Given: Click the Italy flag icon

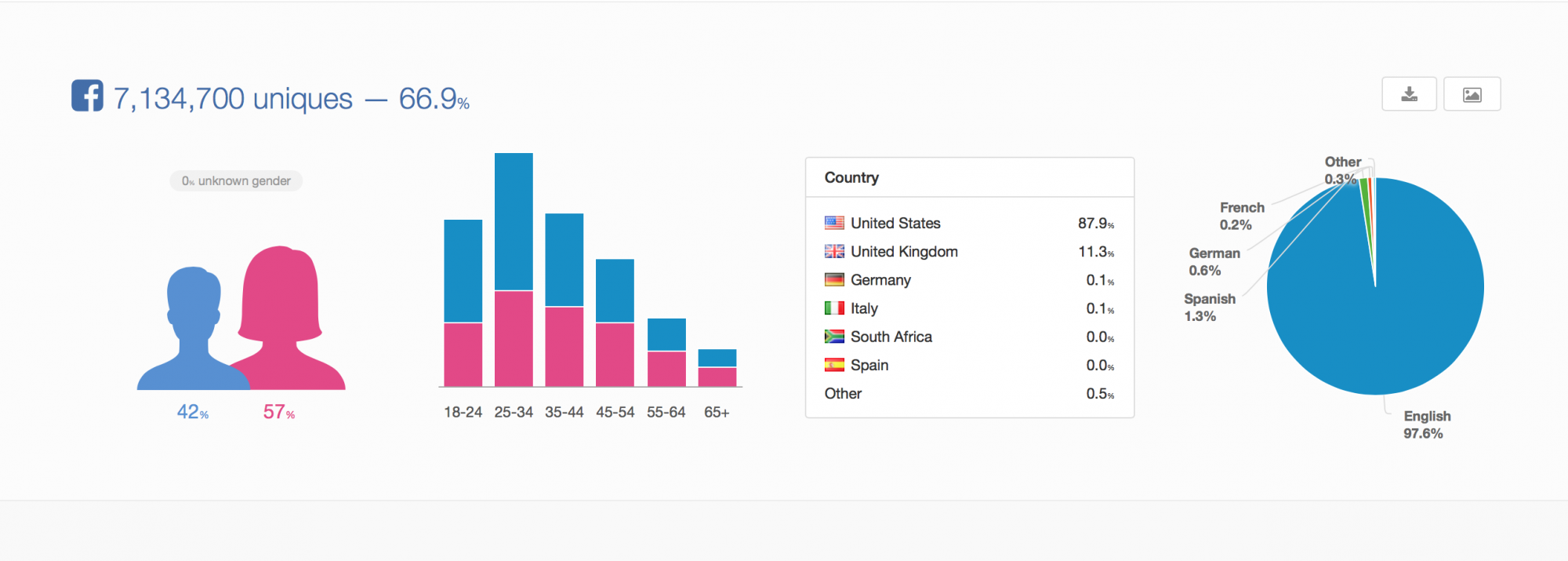Looking at the screenshot, I should (x=834, y=308).
